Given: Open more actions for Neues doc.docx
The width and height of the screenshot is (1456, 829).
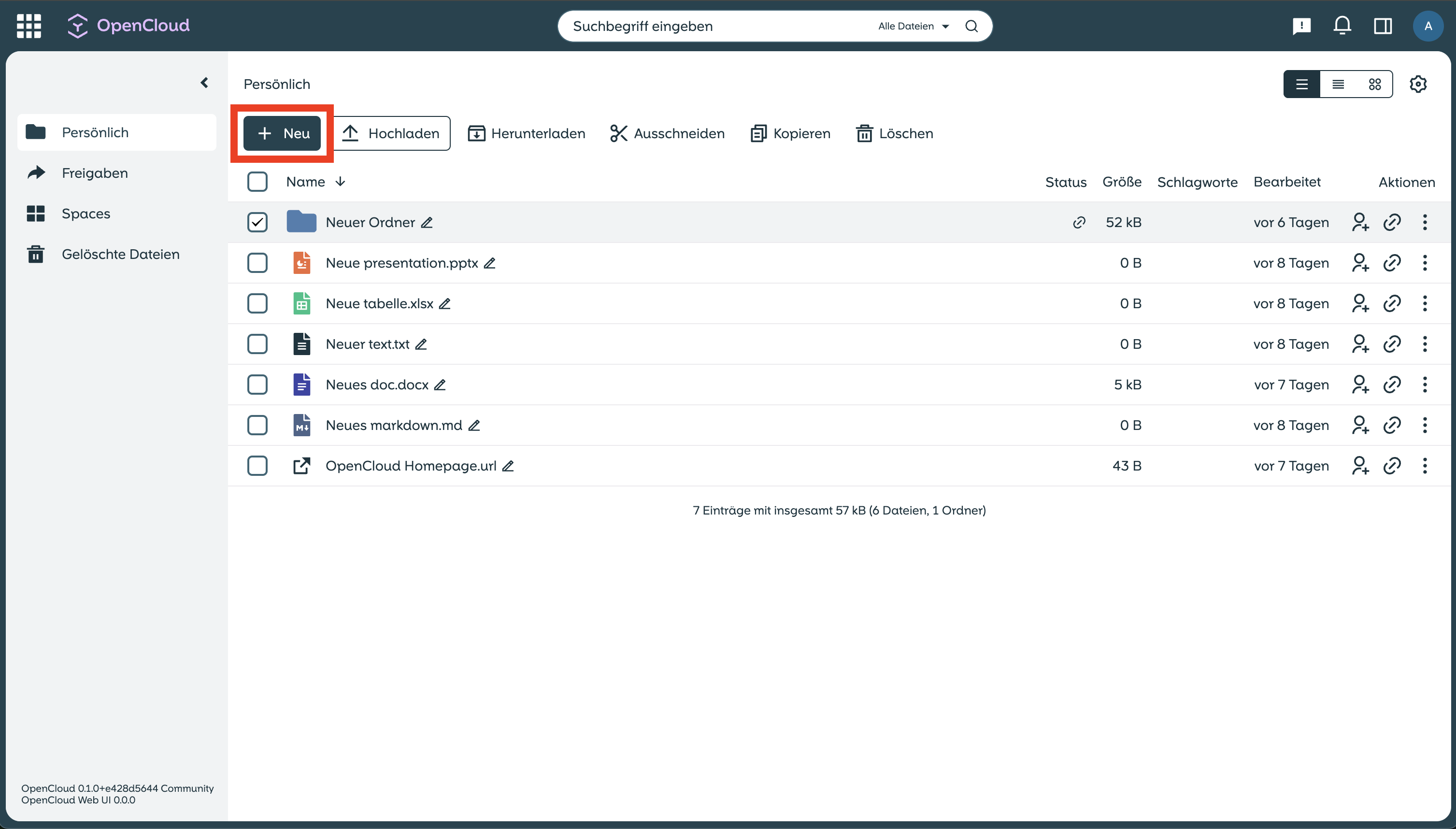Looking at the screenshot, I should 1425,385.
